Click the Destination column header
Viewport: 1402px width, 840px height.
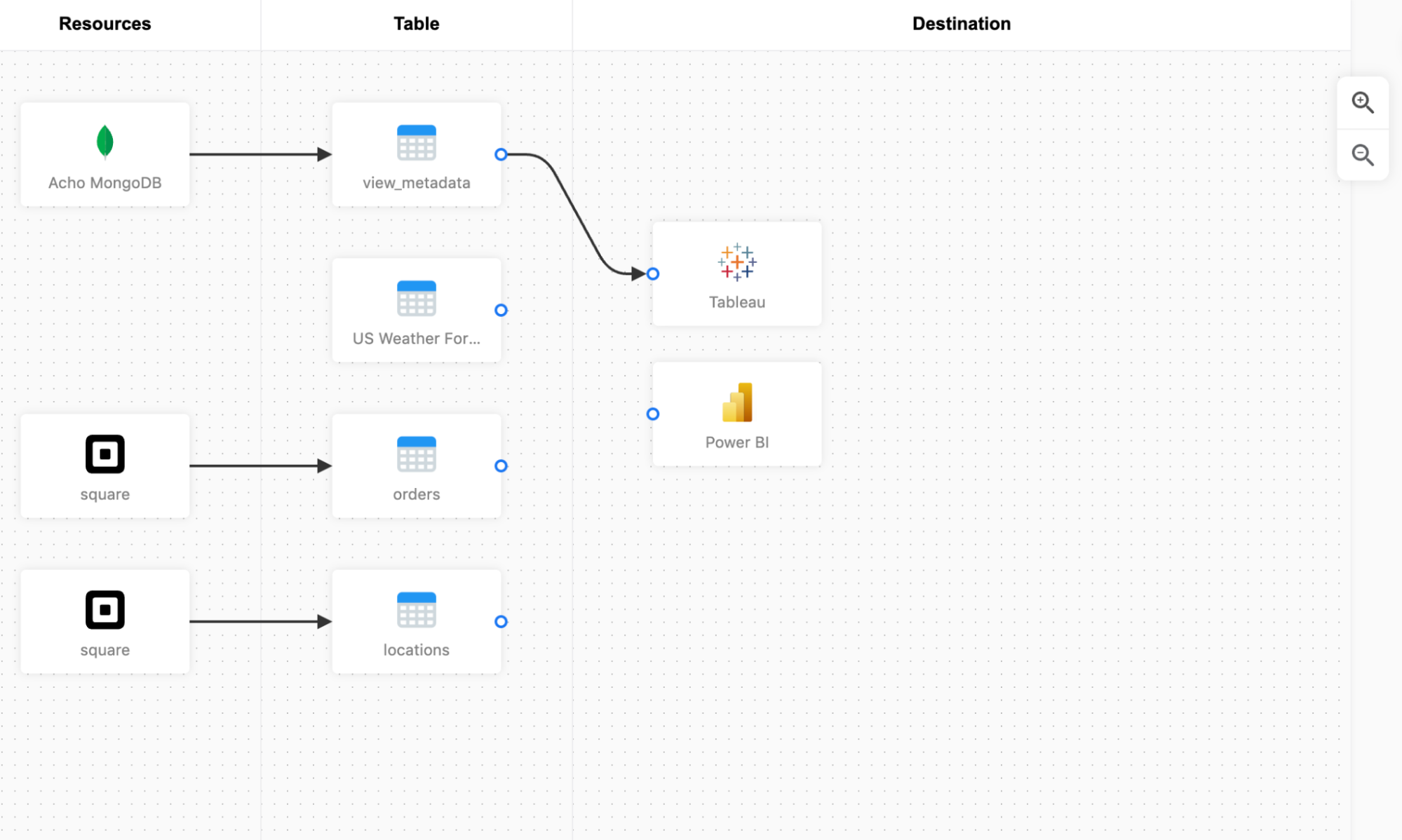point(961,24)
